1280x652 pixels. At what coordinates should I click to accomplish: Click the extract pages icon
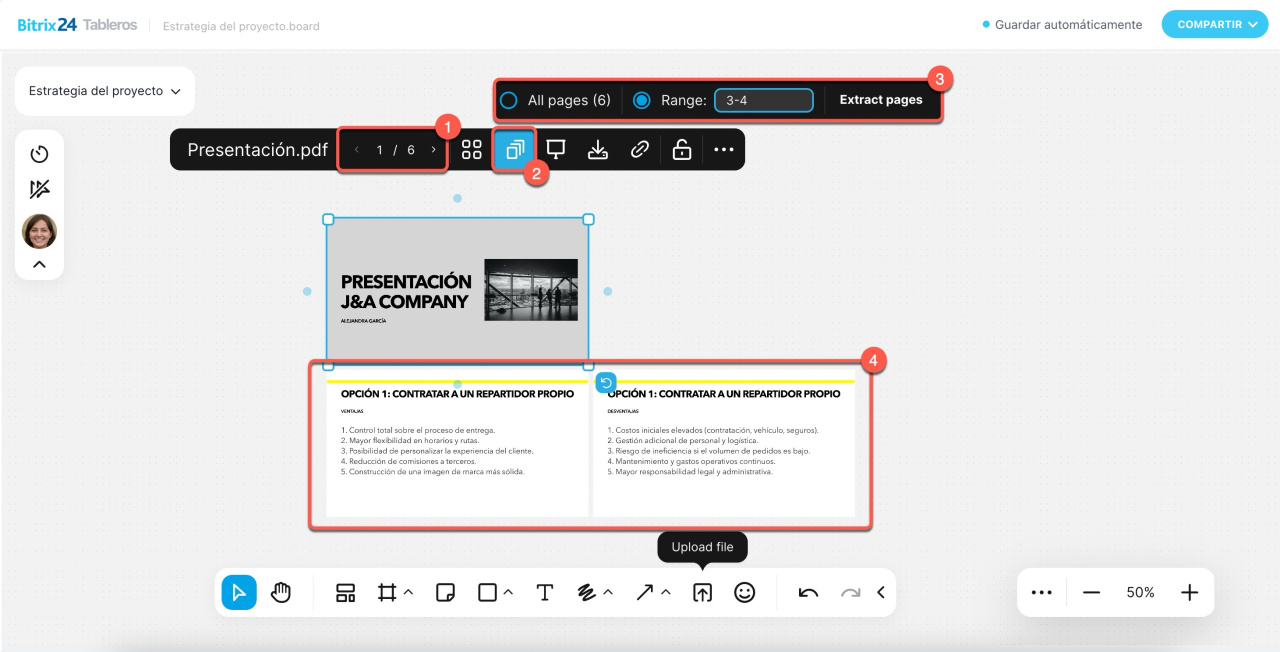click(514, 150)
